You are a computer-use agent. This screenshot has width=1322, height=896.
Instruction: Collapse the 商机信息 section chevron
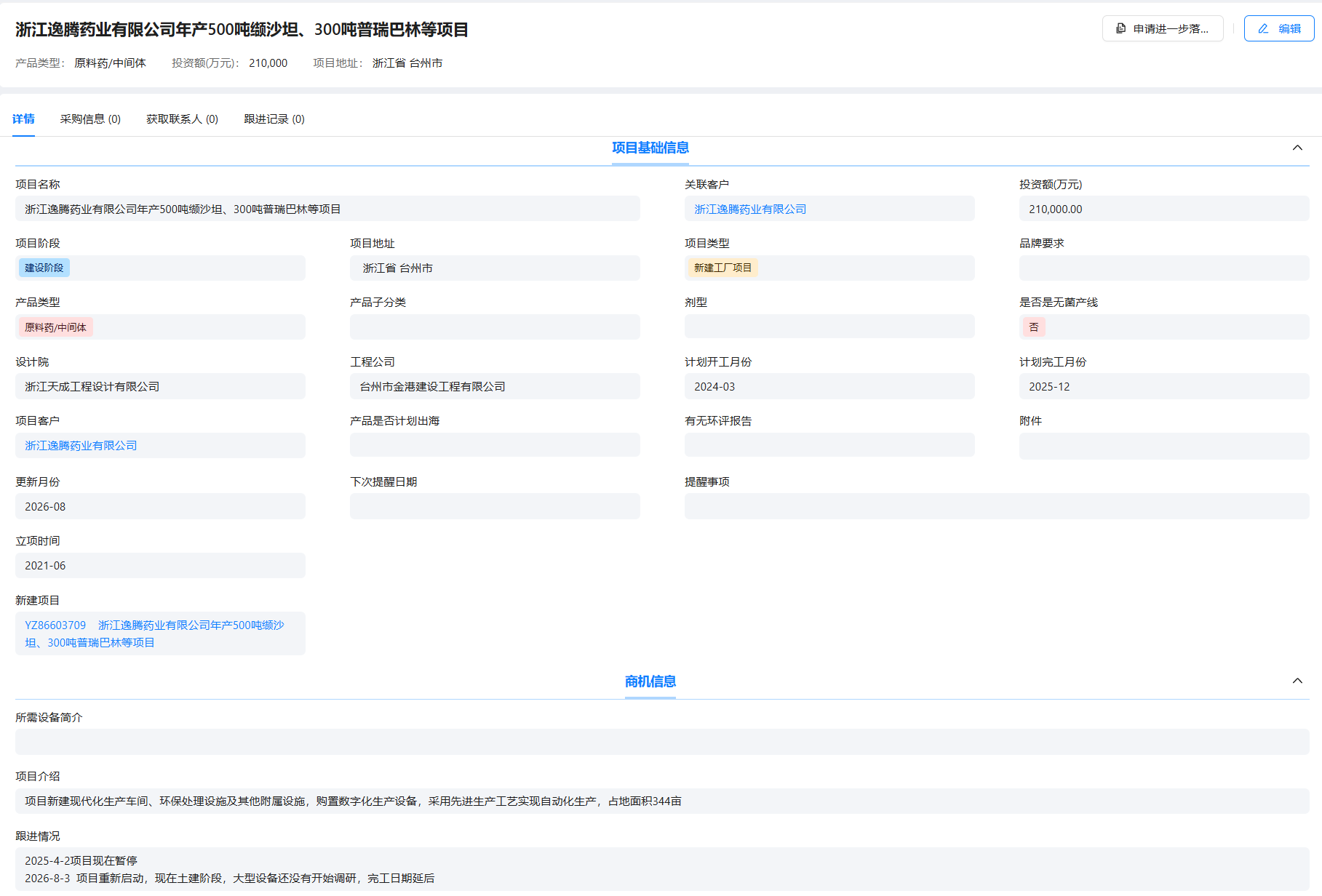(x=1297, y=681)
